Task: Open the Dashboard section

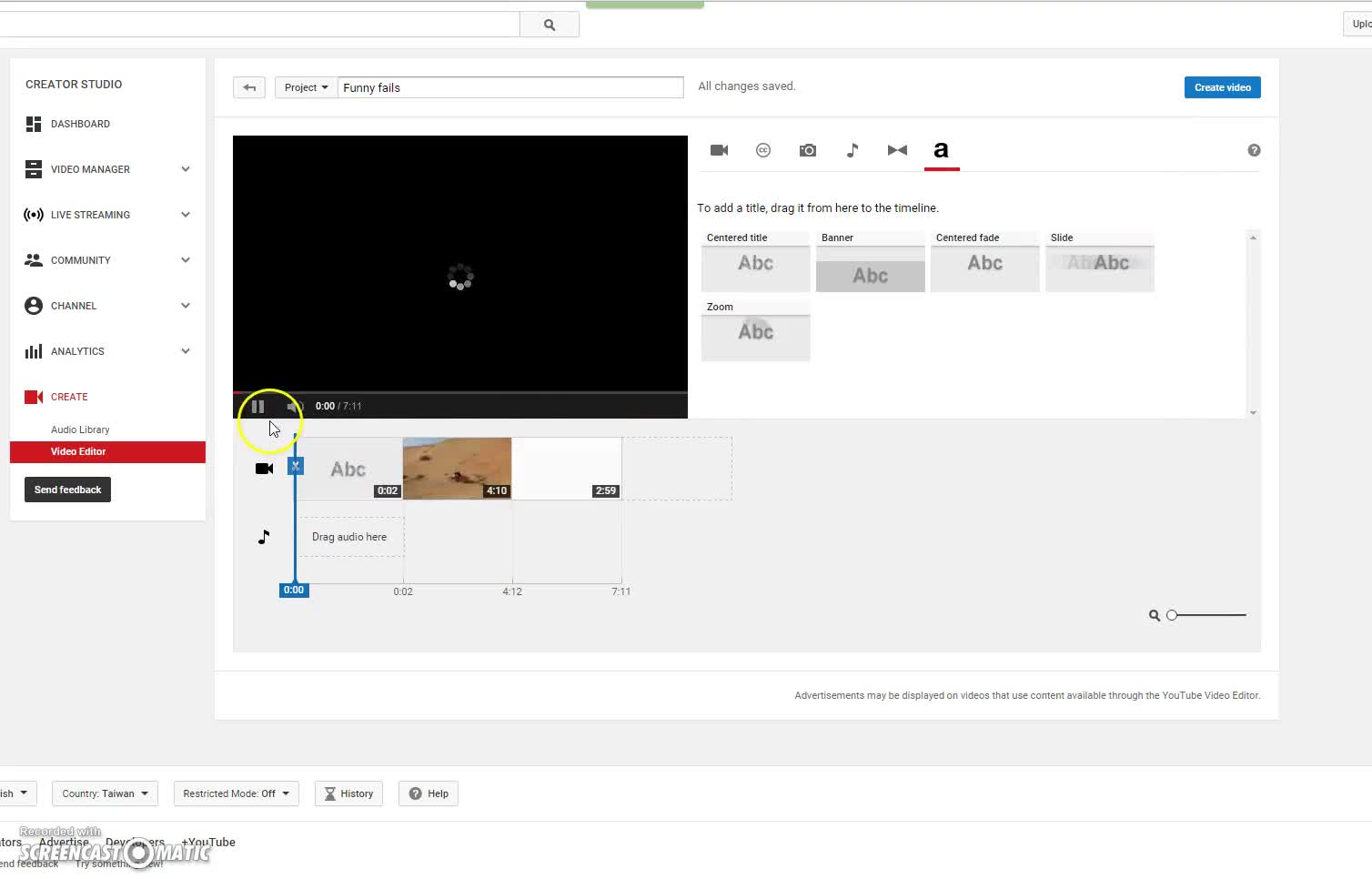Action: tap(80, 124)
